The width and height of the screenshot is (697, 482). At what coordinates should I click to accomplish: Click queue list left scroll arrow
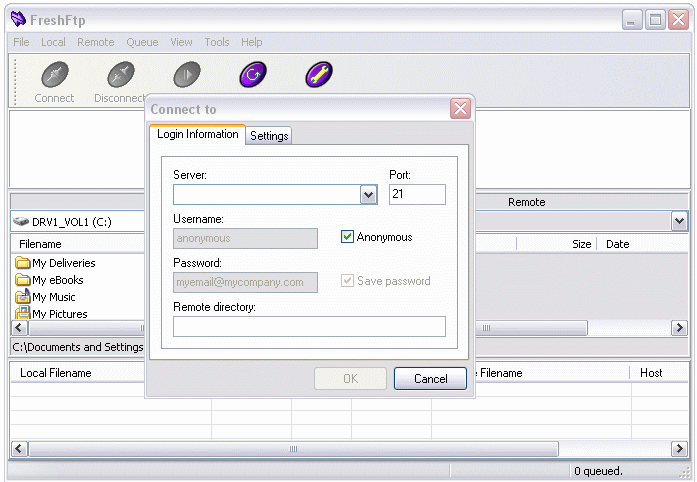(x=19, y=449)
